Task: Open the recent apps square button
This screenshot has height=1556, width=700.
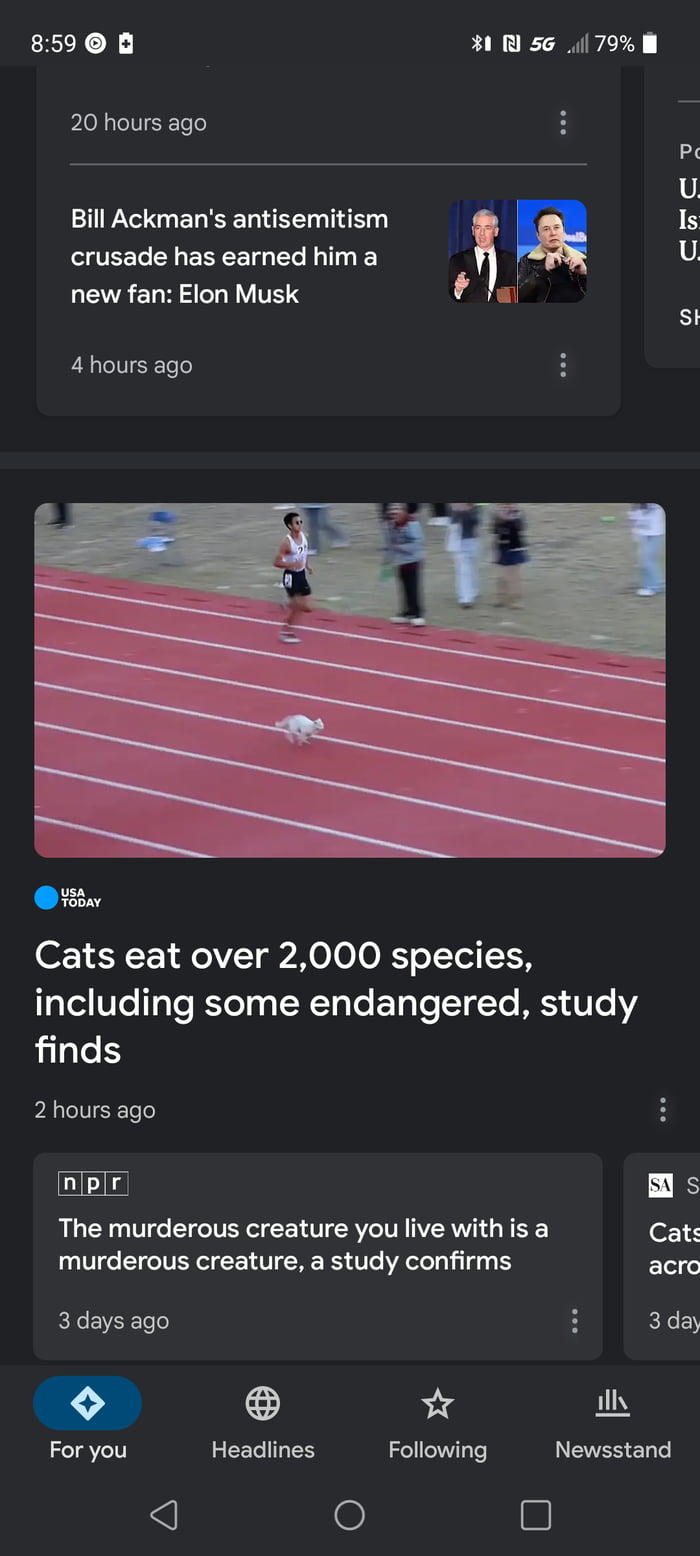Action: click(536, 1515)
